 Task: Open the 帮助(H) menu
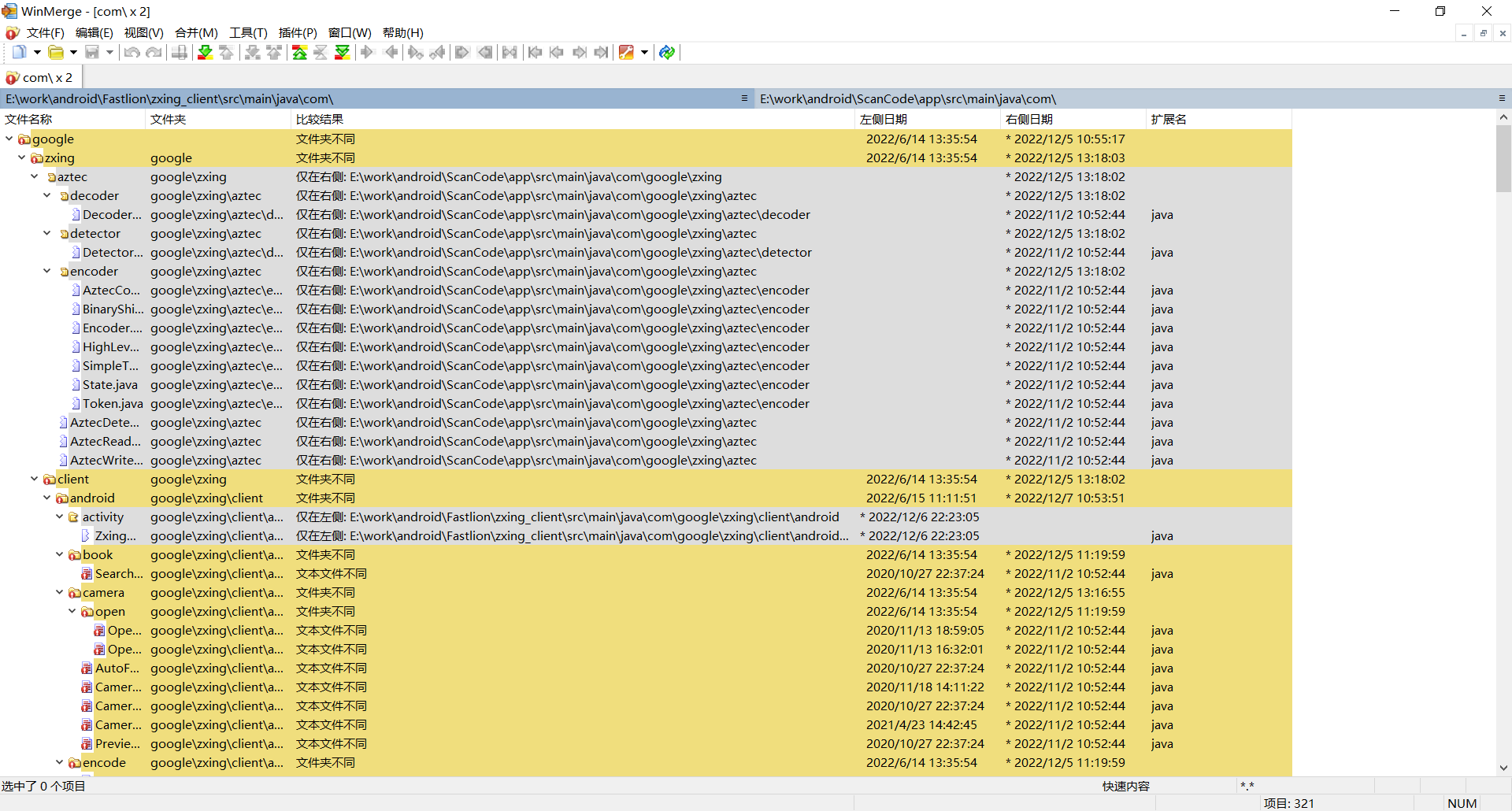[x=403, y=32]
